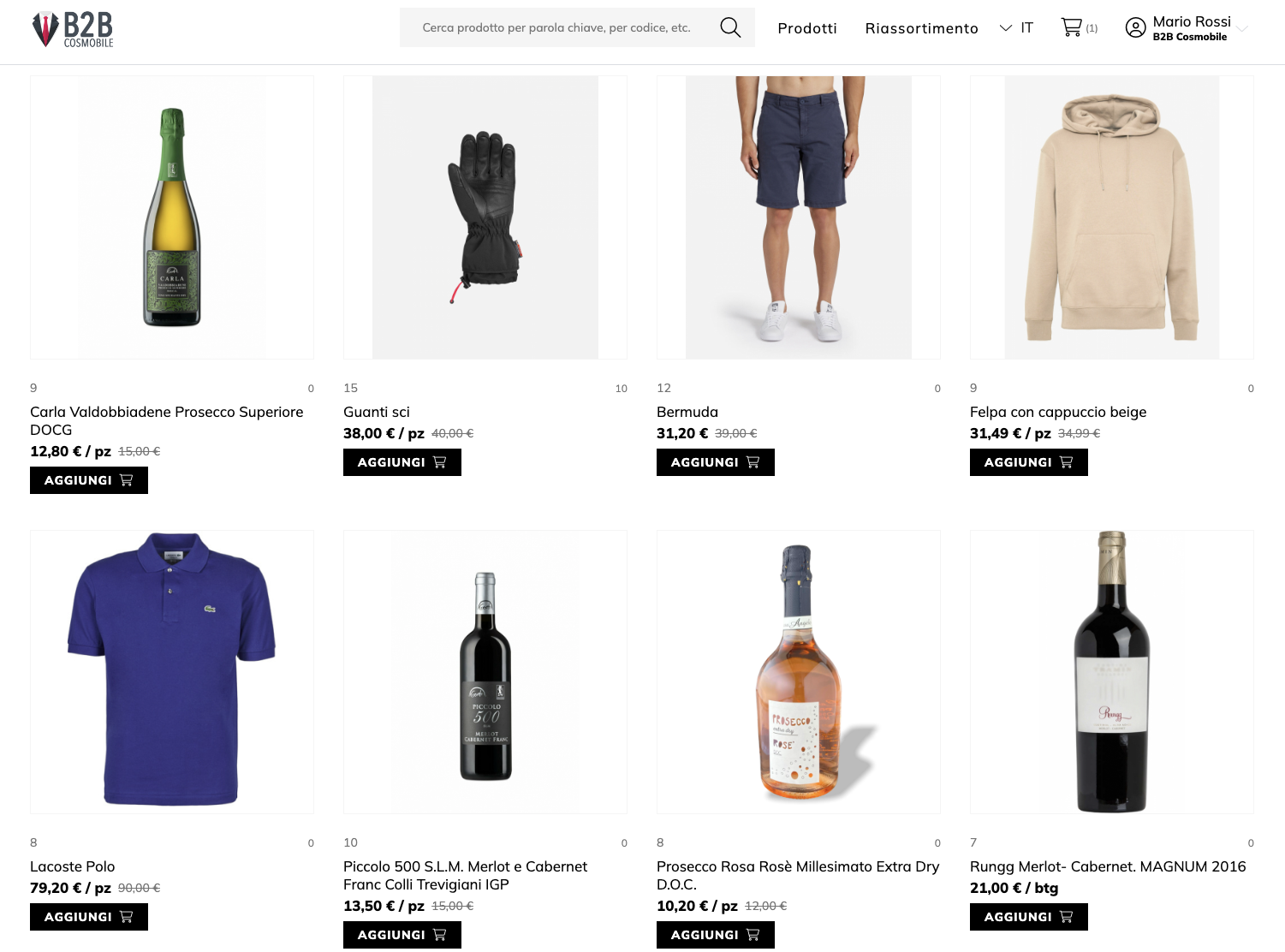The image size is (1285, 952).
Task: Add Piccolo 500 Merlot to cart
Action: pos(402,935)
